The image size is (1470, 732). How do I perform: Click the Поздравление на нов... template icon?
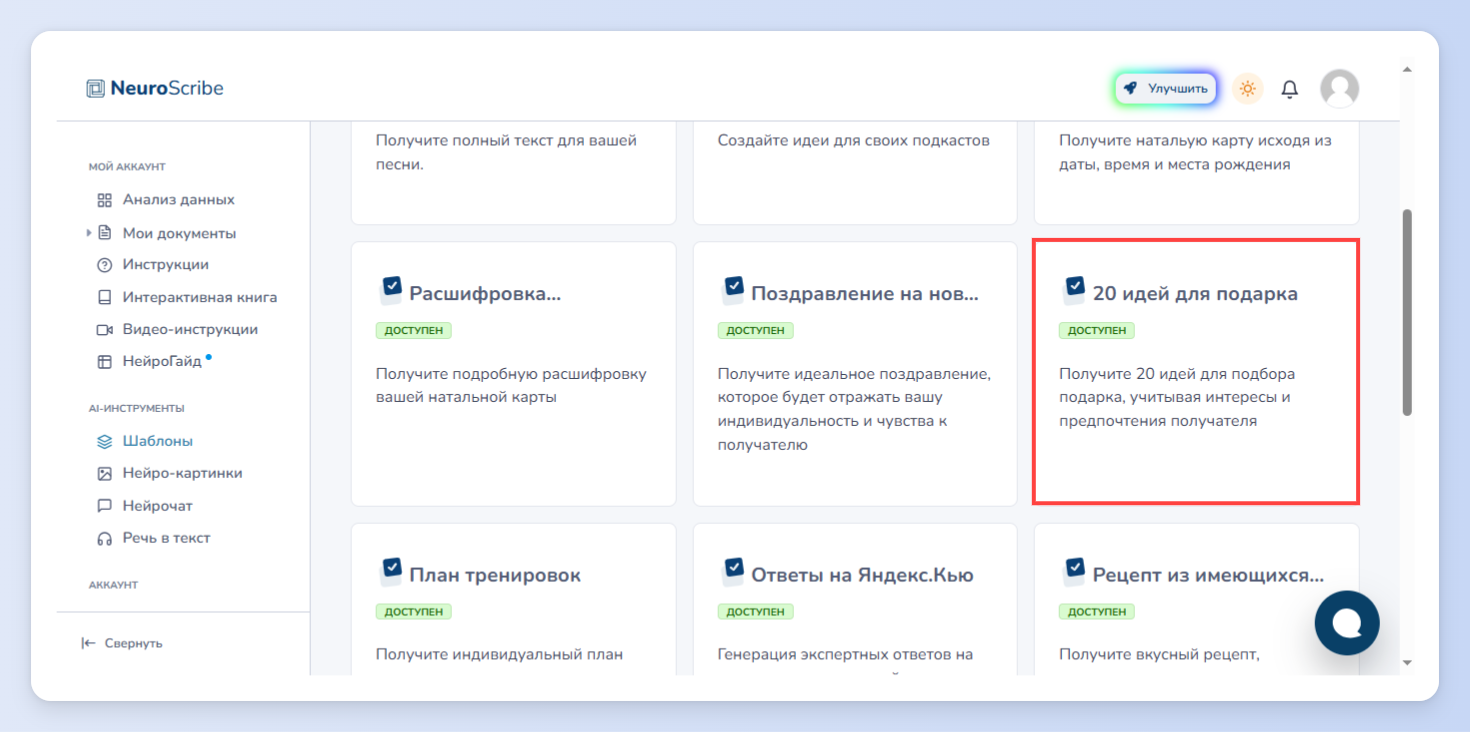[734, 289]
